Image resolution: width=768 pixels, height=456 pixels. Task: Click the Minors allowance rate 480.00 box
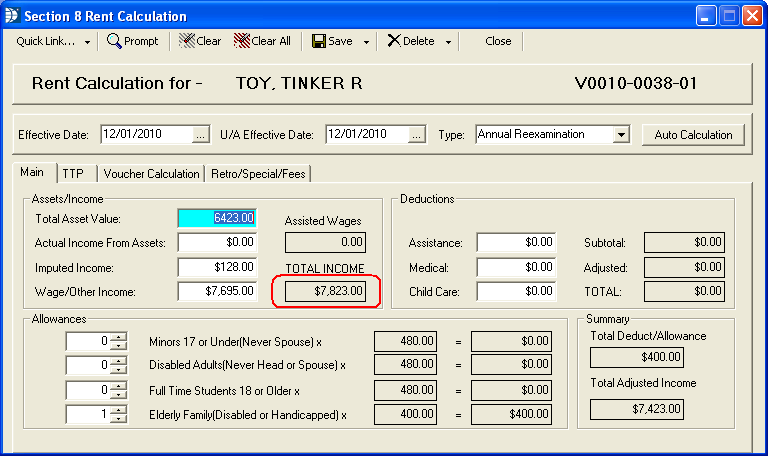(x=406, y=341)
